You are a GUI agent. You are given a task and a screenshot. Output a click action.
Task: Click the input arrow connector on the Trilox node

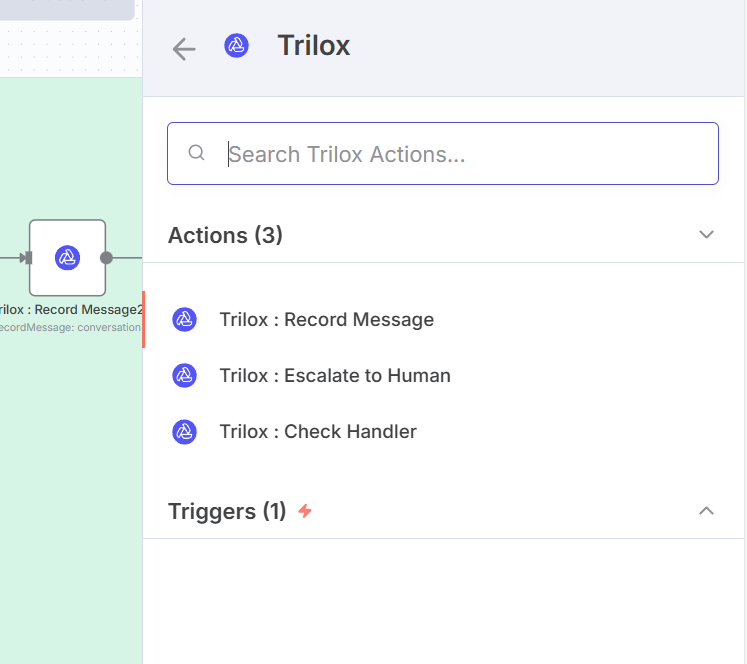[x=25, y=258]
